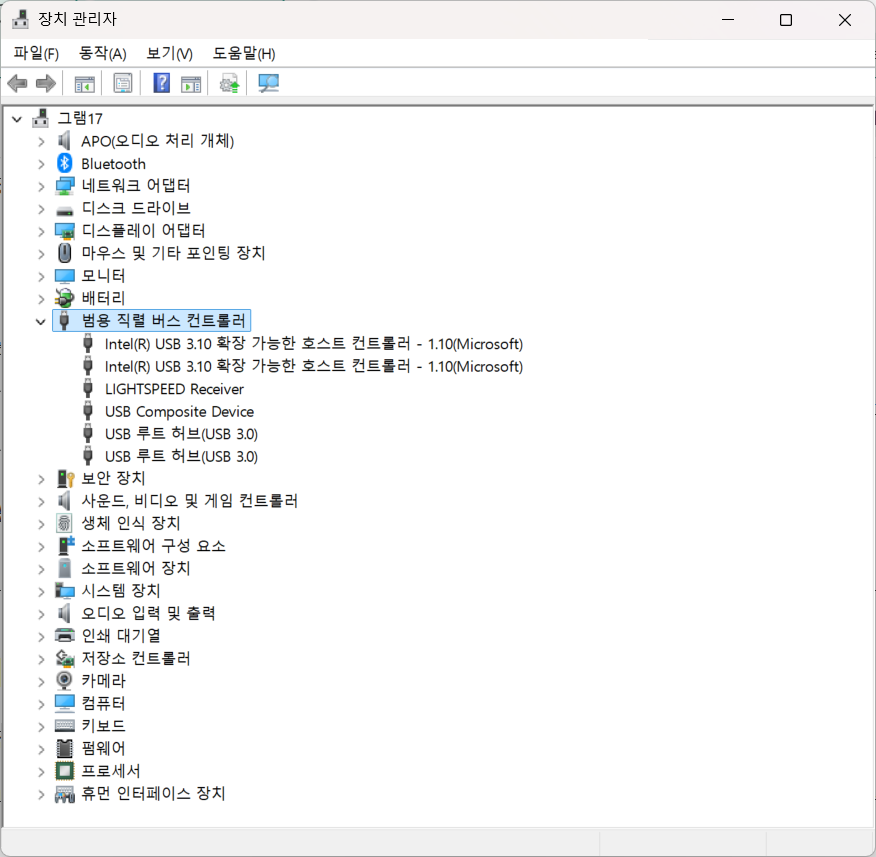Image resolution: width=876 pixels, height=857 pixels.
Task: Select the 디스플레이 어댑터 label
Action: (143, 231)
